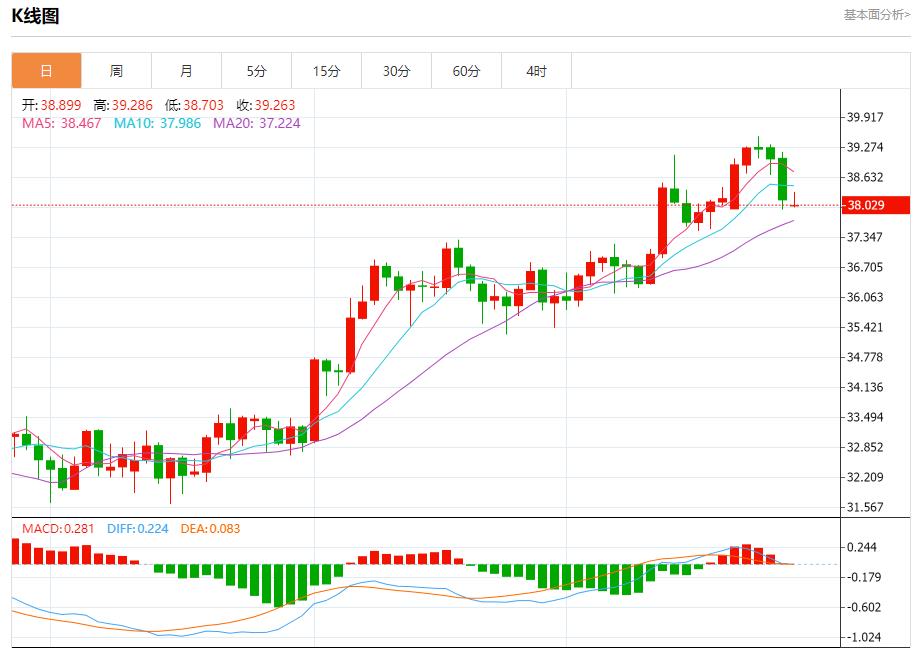Select the 5分 timeframe
This screenshot has width=918, height=648.
(x=257, y=71)
